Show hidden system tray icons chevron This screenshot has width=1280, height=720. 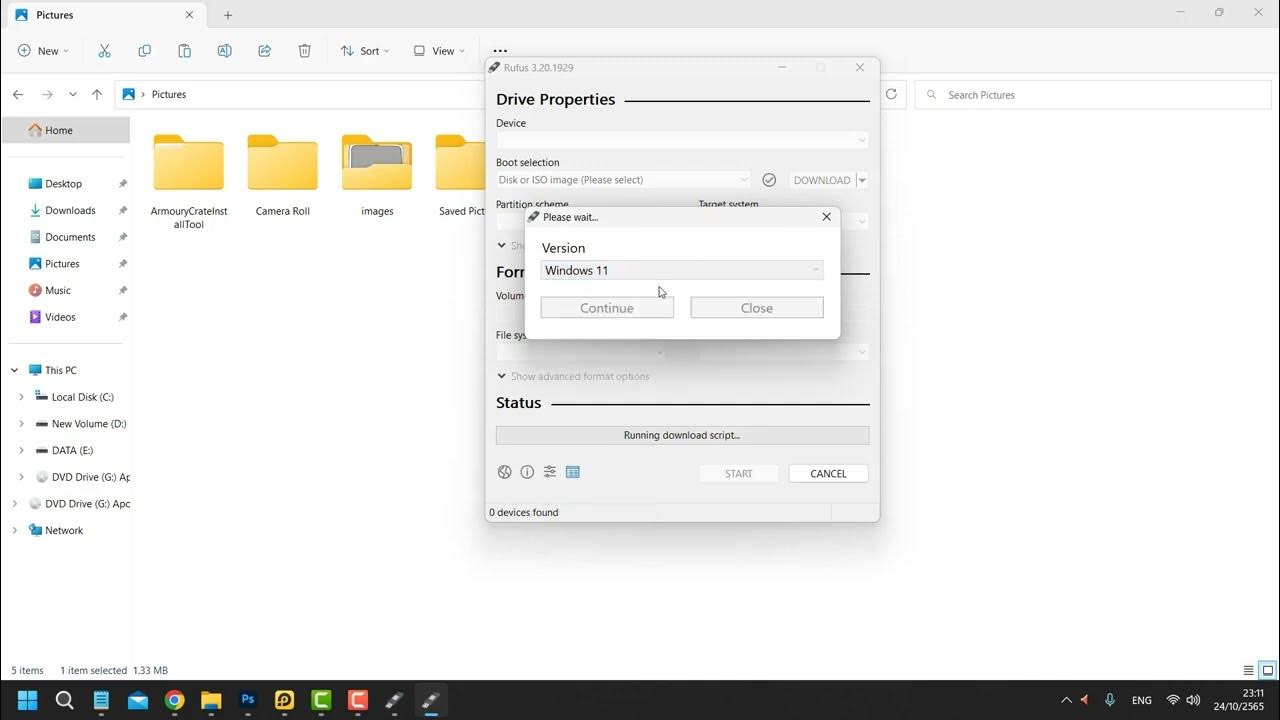tap(1066, 700)
